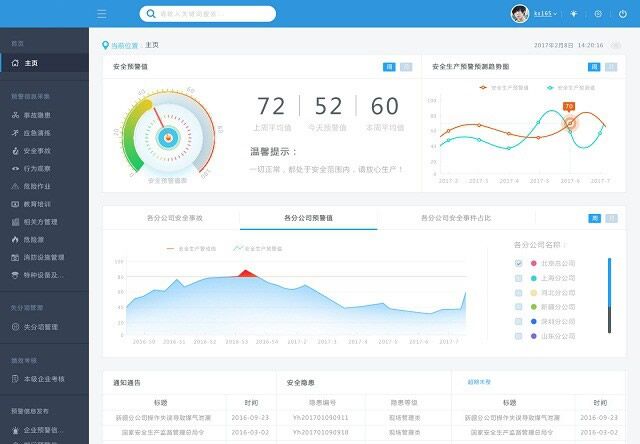
Task: Select the blue 周 toggle on the company tabs row
Action: [595, 218]
